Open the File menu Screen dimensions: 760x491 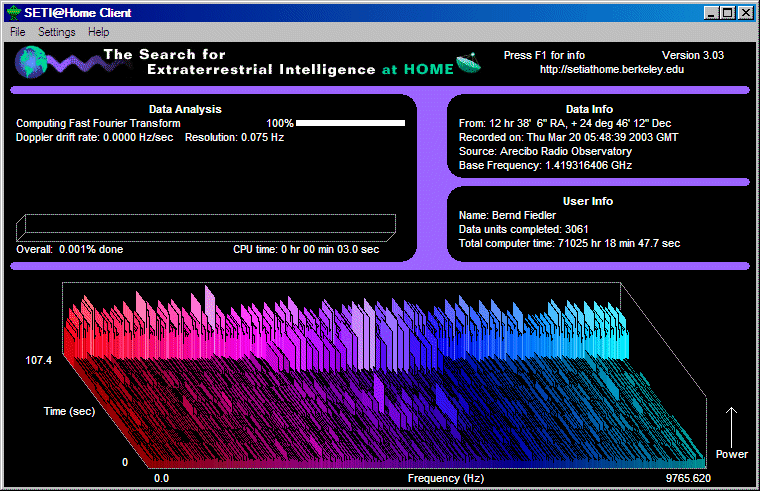click(17, 32)
